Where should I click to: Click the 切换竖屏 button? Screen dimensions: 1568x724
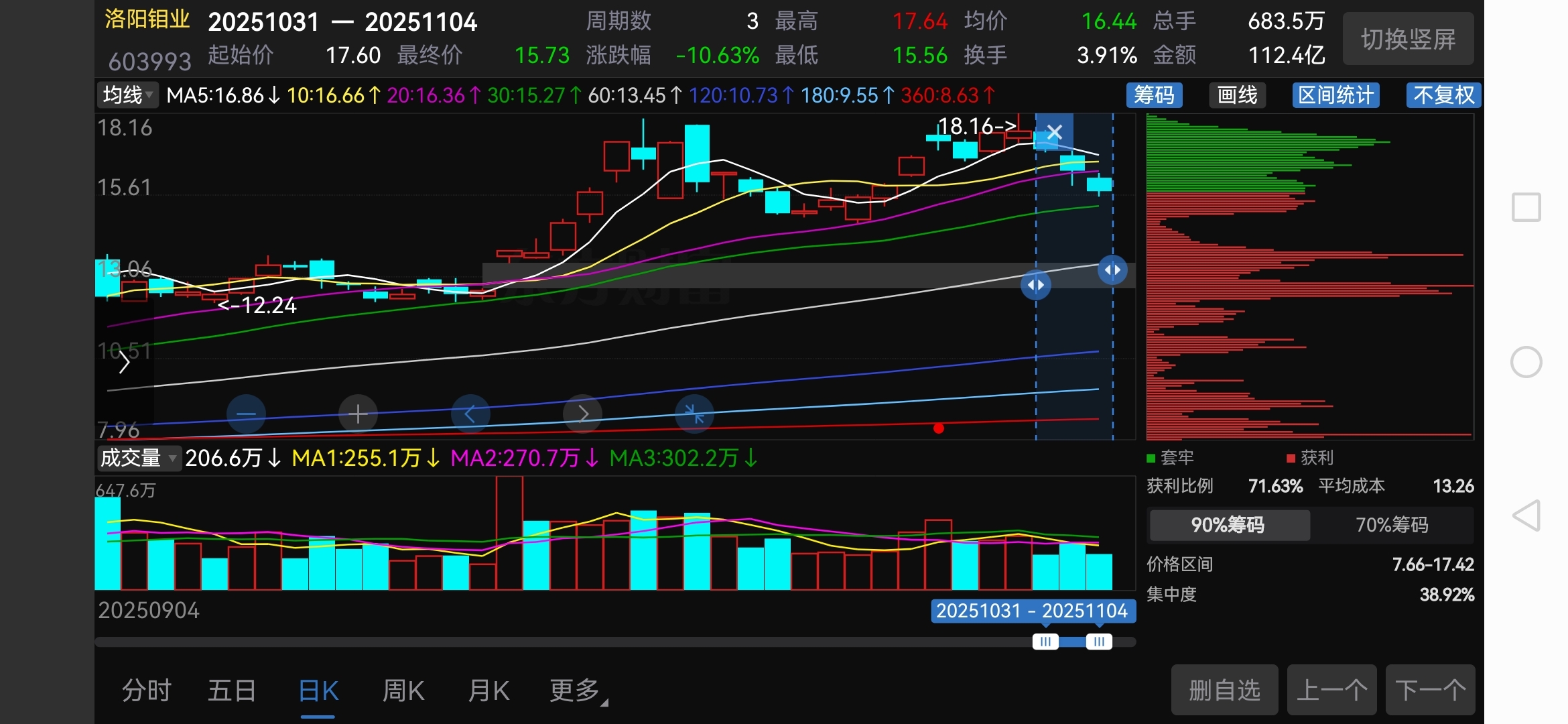[1408, 40]
